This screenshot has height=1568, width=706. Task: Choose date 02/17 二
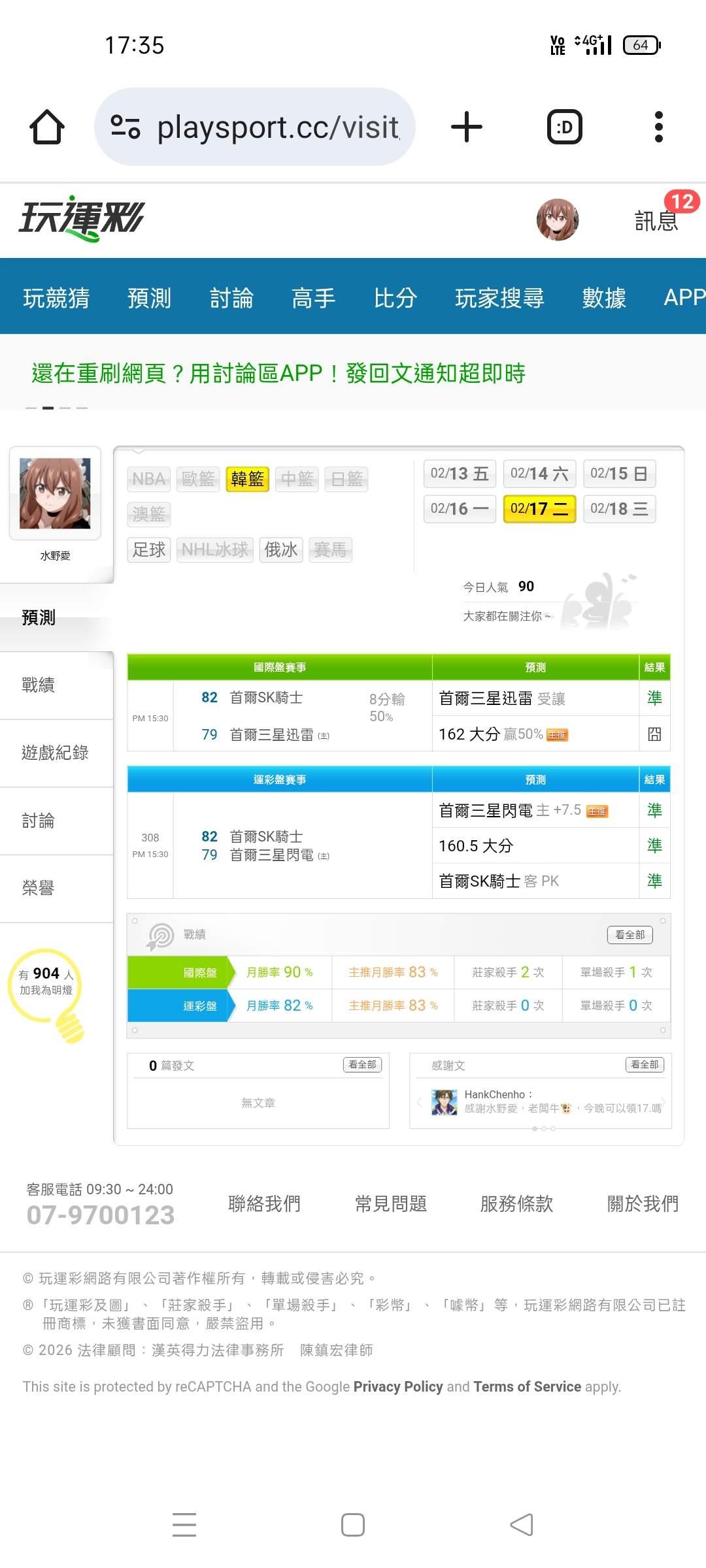click(x=539, y=509)
